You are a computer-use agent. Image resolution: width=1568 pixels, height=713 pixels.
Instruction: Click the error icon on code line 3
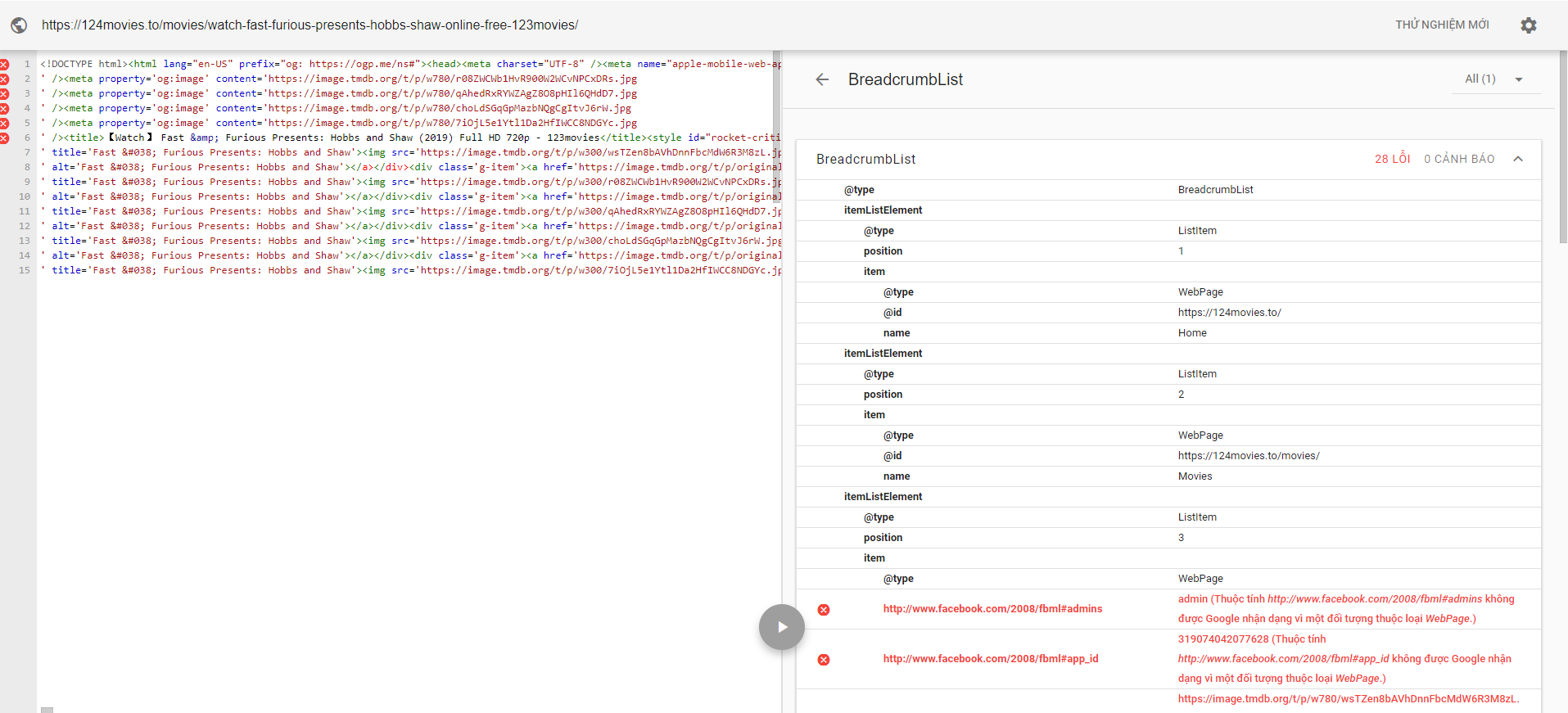click(x=4, y=93)
